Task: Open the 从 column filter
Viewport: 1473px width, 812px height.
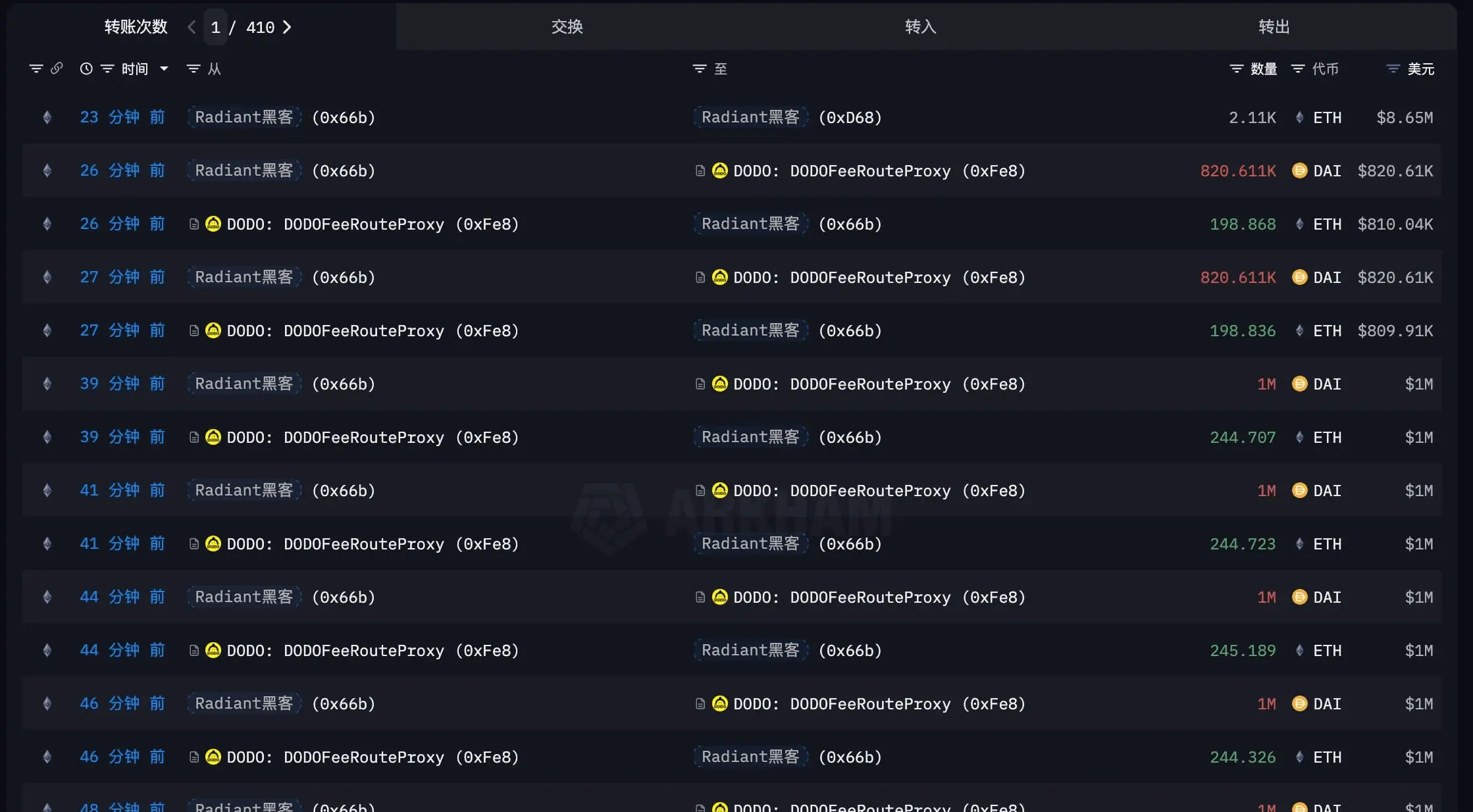Action: (x=194, y=68)
